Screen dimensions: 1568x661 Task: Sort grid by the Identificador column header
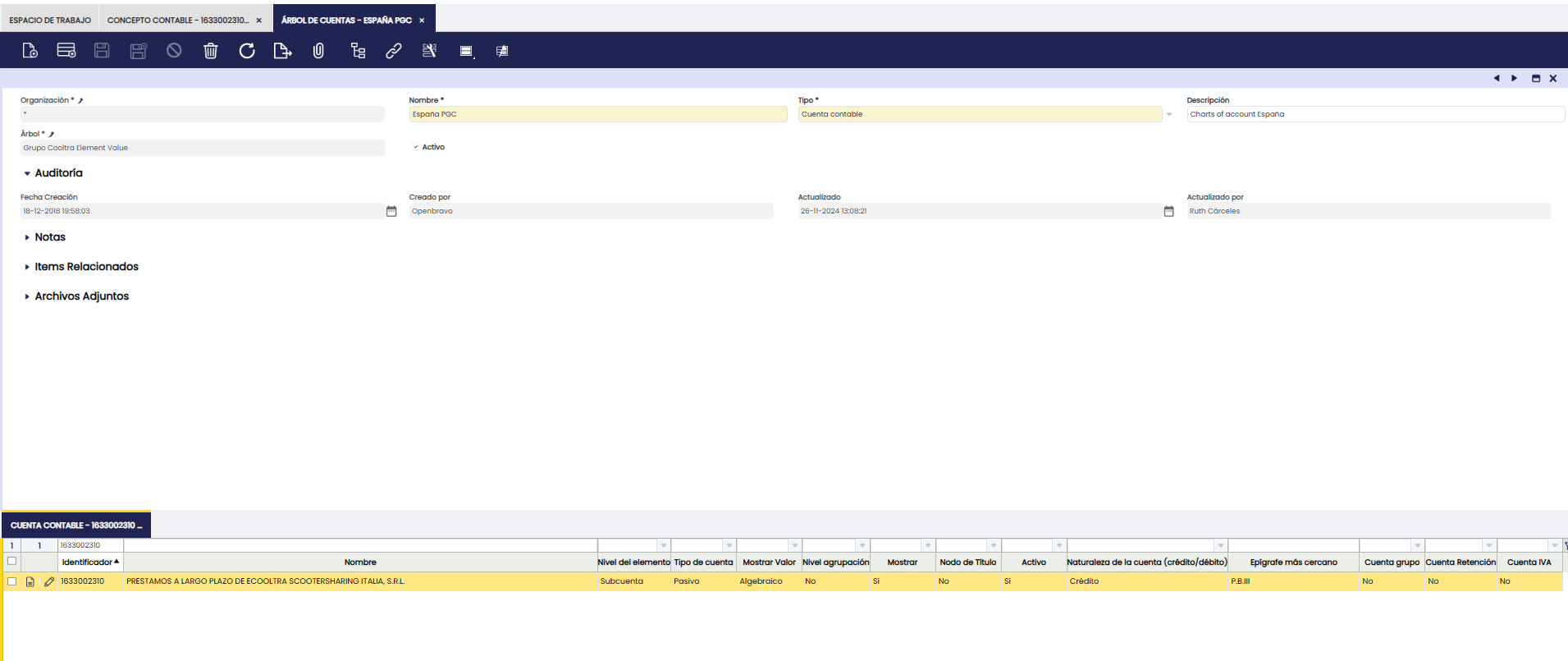coord(88,562)
